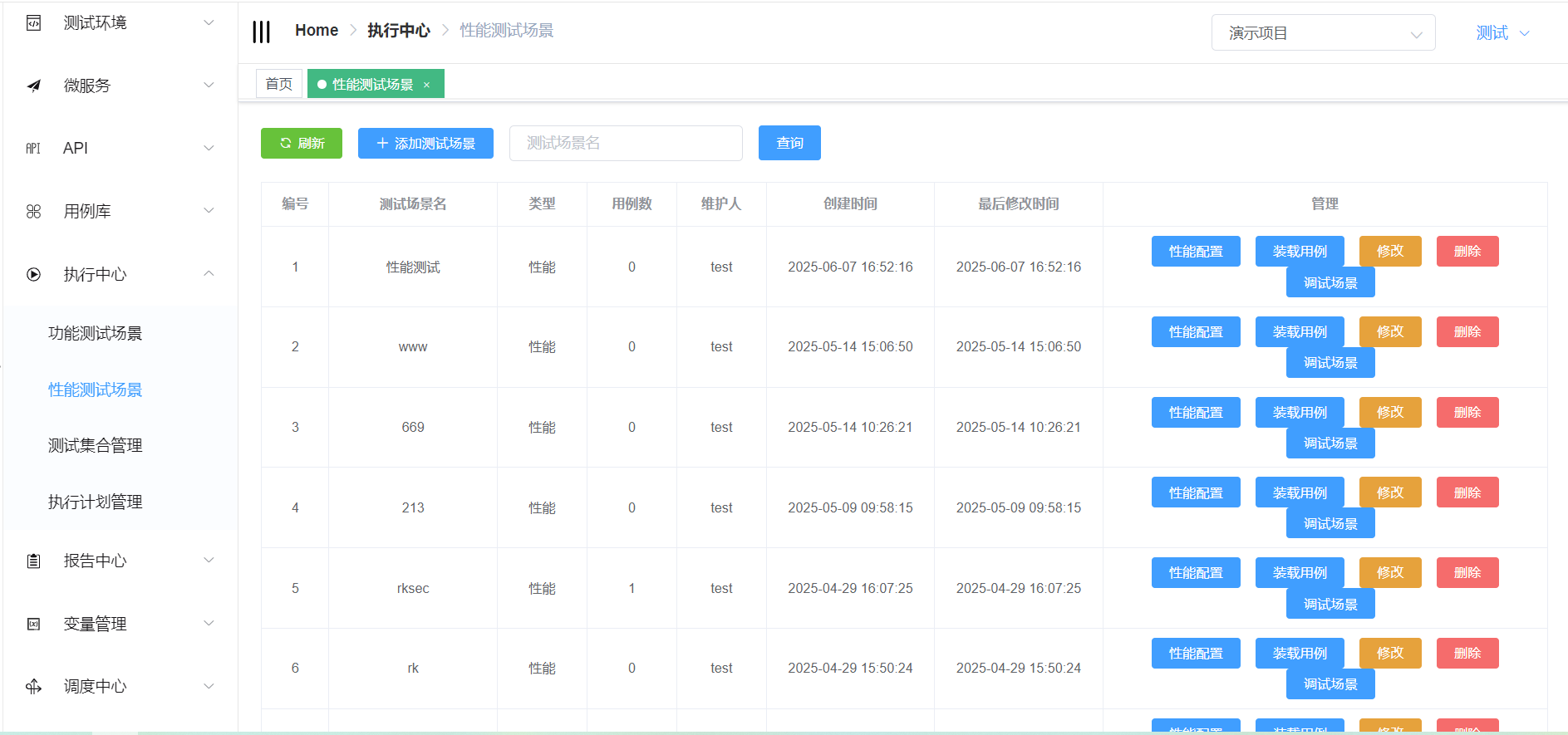Click the 微服务 paper plane icon
This screenshot has width=1568, height=735.
(33, 86)
